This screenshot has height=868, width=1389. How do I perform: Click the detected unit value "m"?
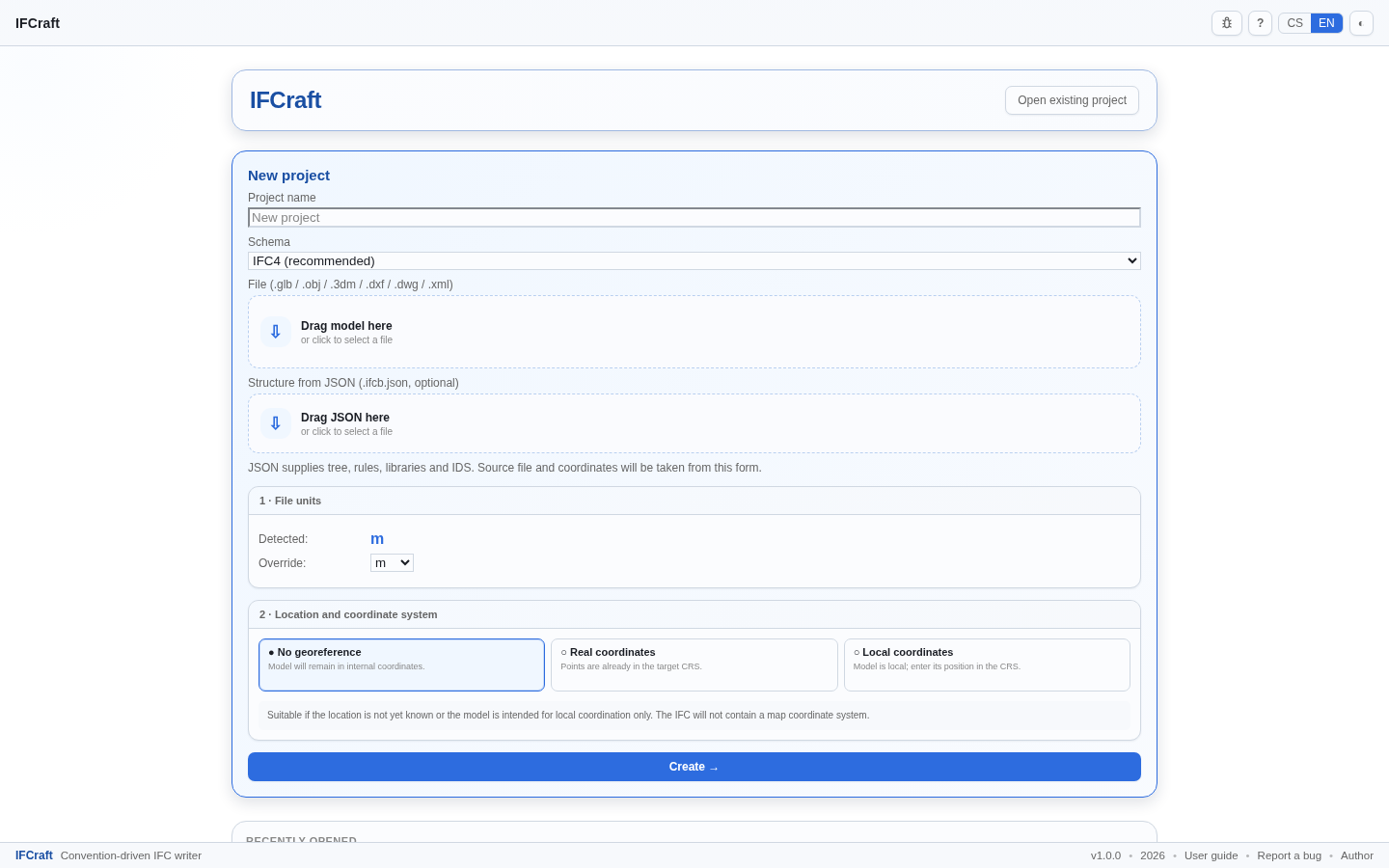click(x=377, y=539)
